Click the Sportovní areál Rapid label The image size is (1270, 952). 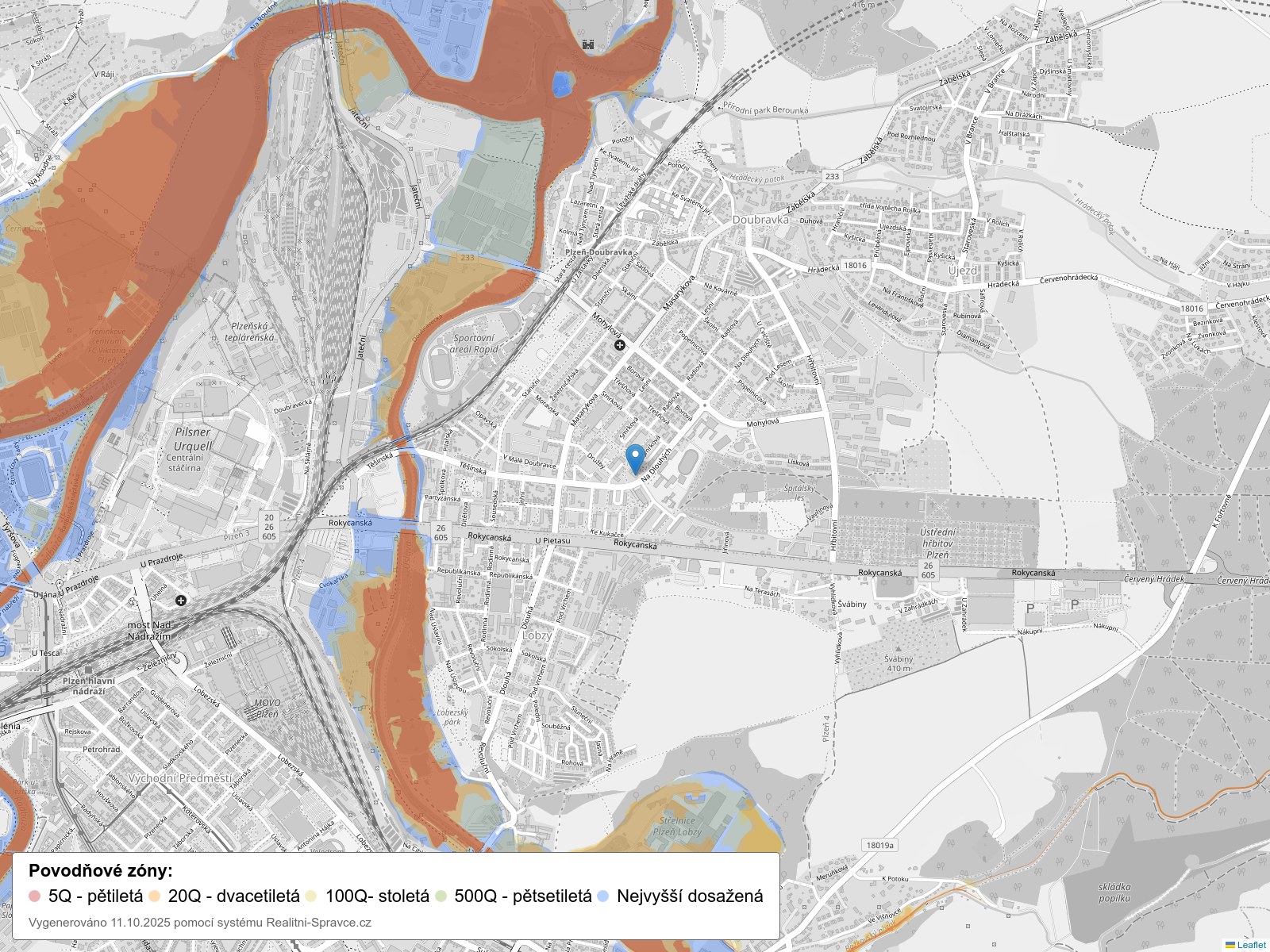474,344
